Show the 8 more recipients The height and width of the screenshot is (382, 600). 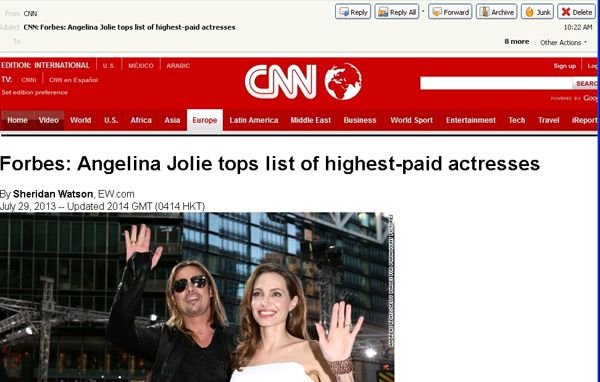pyautogui.click(x=517, y=41)
